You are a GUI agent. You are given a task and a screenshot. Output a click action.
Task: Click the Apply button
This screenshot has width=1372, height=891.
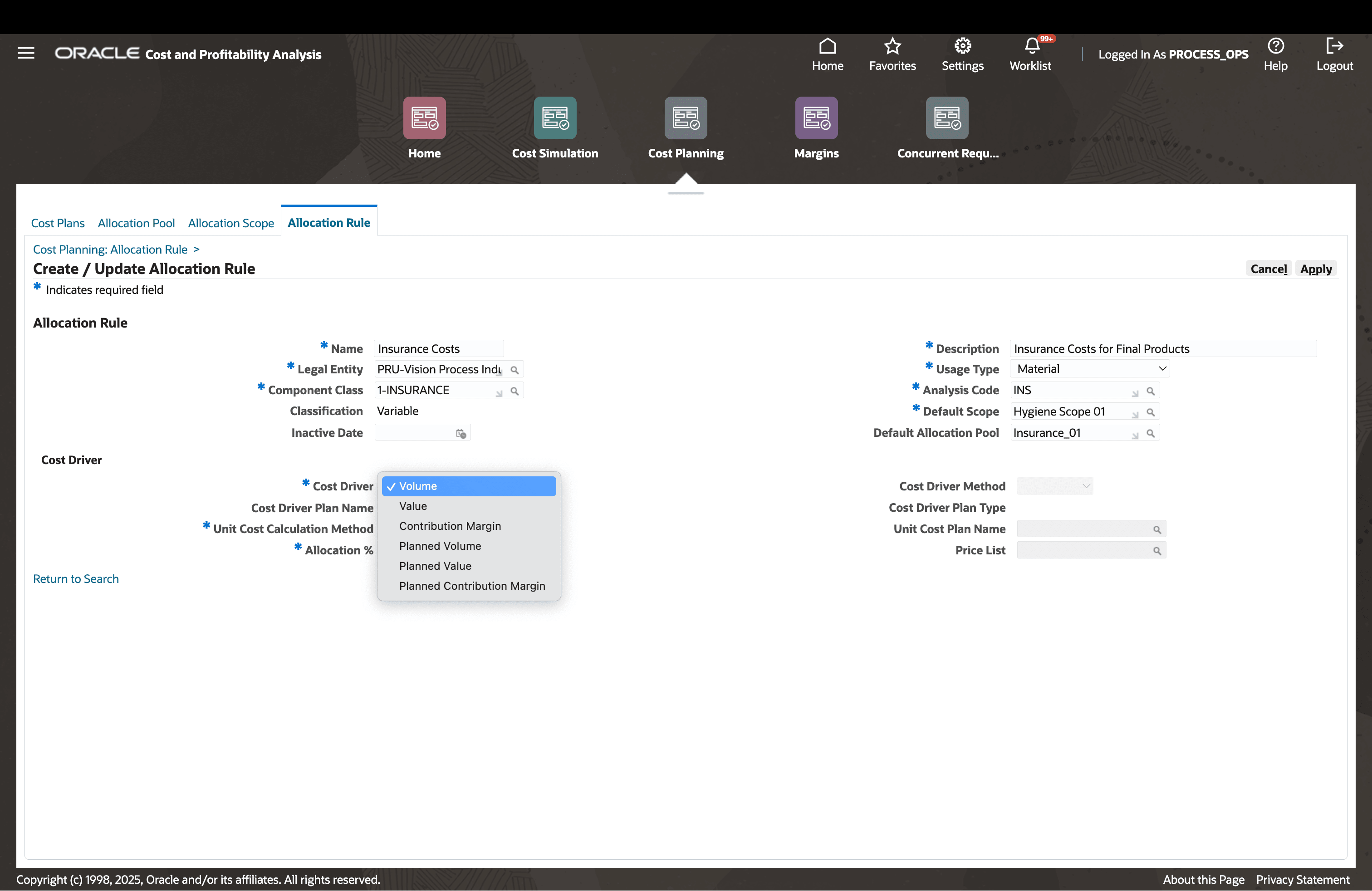click(x=1315, y=269)
